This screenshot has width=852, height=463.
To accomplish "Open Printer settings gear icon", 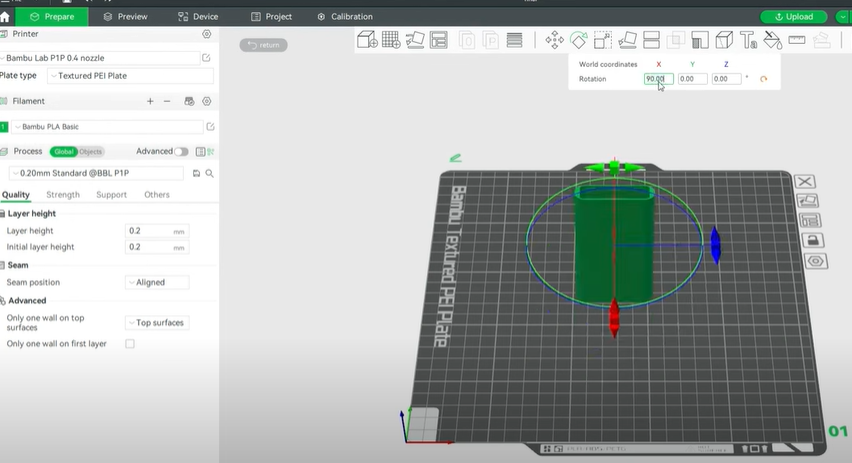I will point(206,34).
